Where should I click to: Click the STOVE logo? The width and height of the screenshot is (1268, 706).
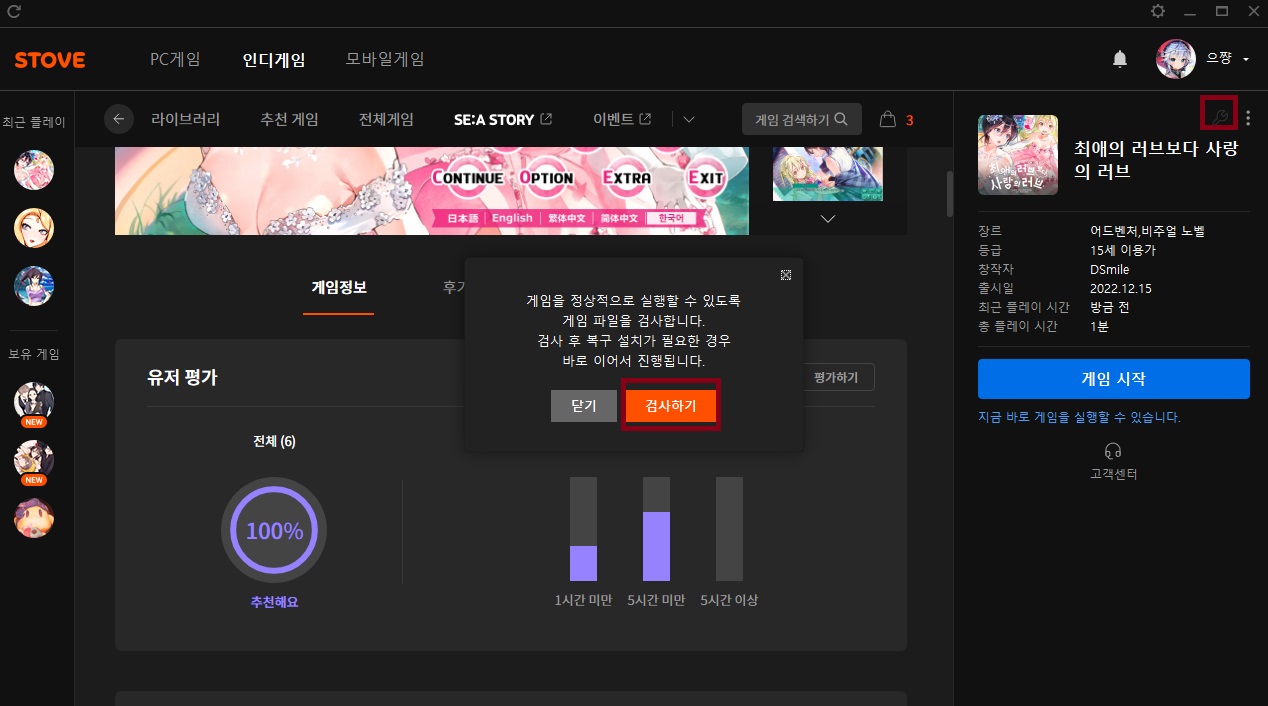49,60
